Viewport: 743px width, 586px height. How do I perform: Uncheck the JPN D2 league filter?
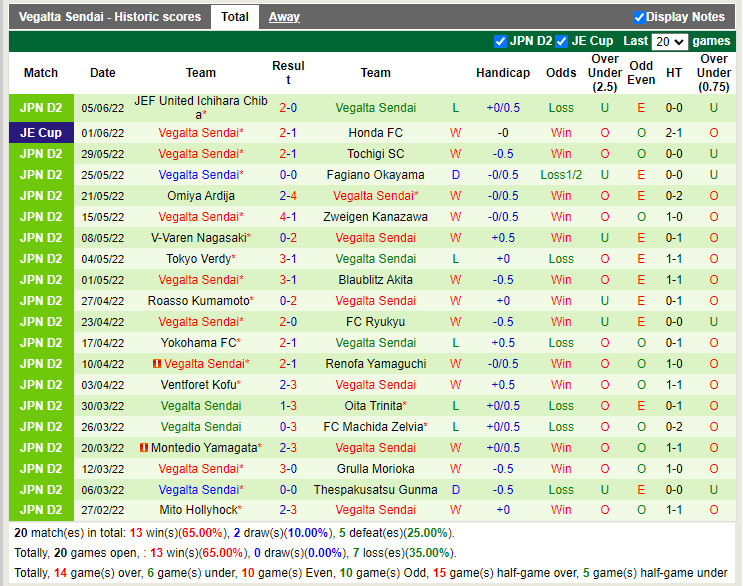[500, 41]
